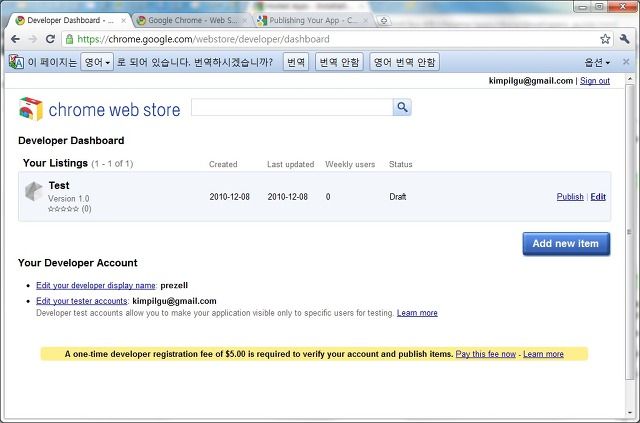
Task: Click Edit your tester accounts link
Action: pos(82,301)
